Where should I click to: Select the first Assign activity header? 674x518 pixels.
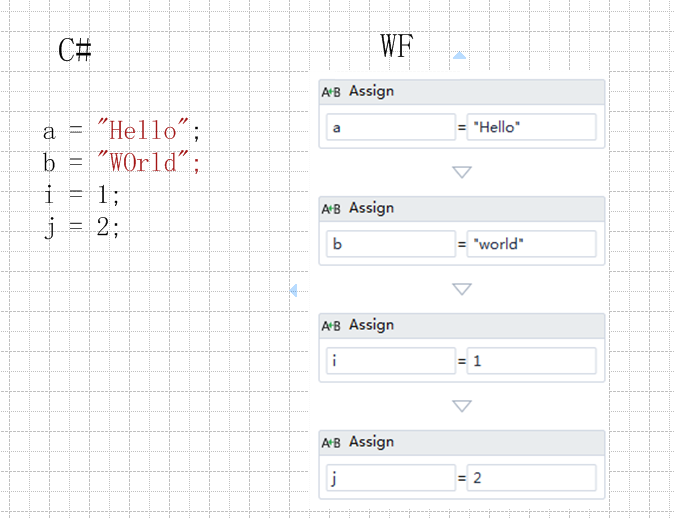pyautogui.click(x=462, y=92)
